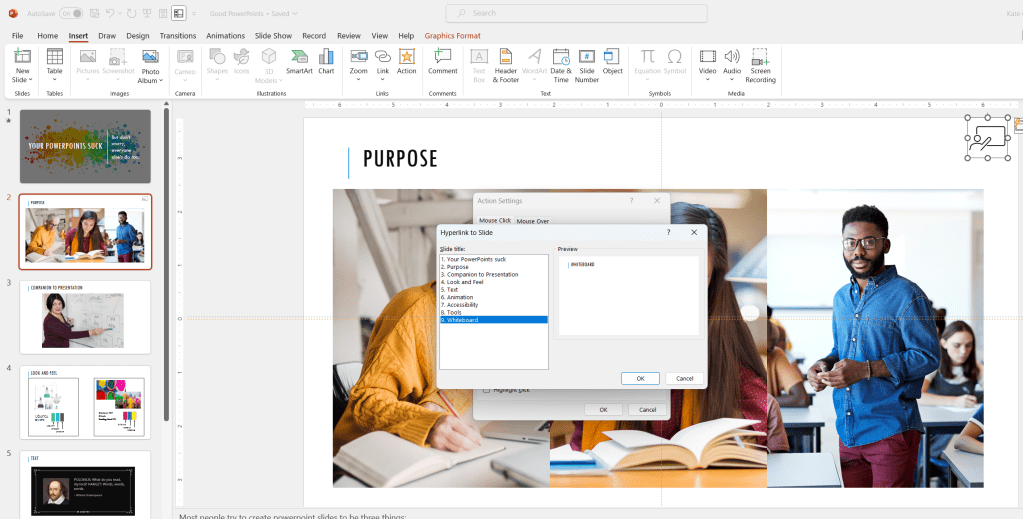Insert a Chart from the ribbon

[x=326, y=62]
